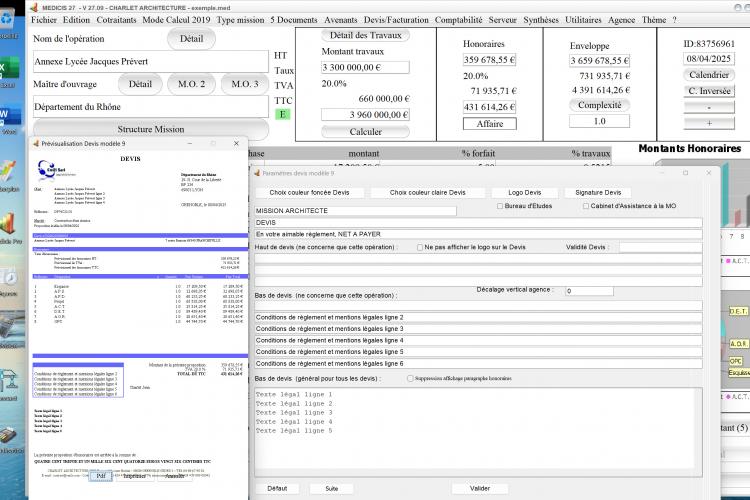Click the date field 08/04/2025
750x500 pixels.
709,59
